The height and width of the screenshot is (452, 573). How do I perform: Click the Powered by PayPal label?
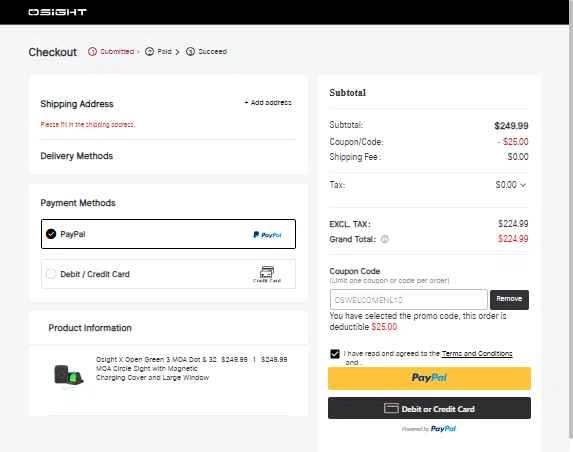coord(429,429)
